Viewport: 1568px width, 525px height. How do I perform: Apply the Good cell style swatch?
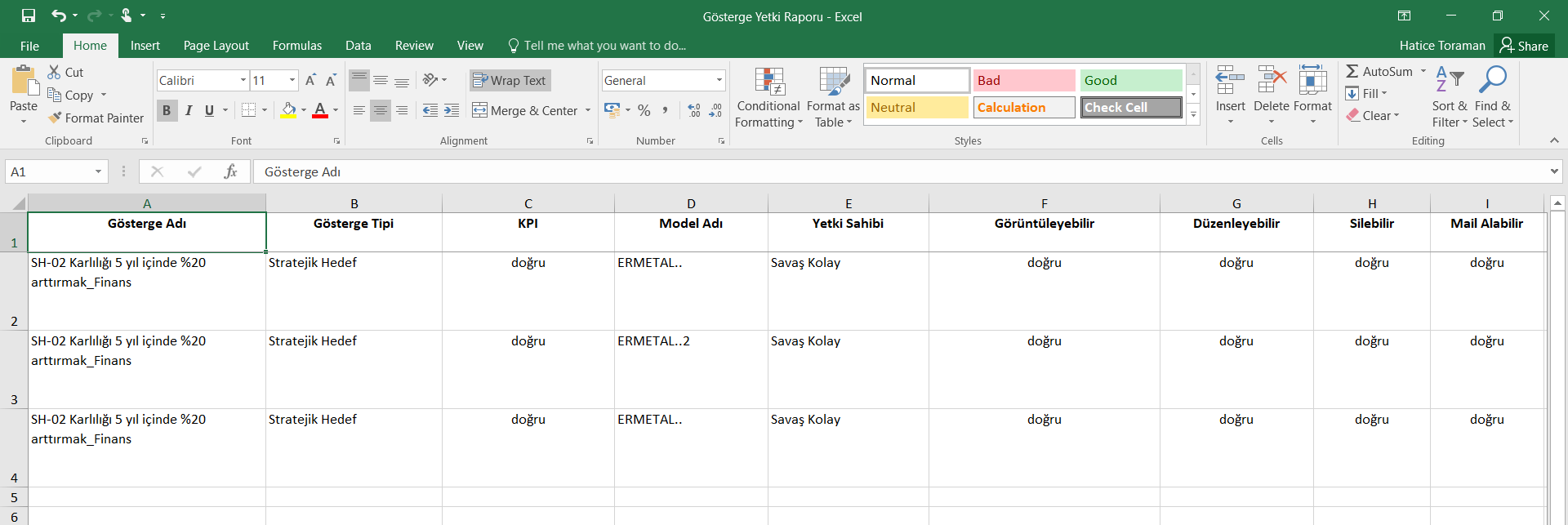1130,80
